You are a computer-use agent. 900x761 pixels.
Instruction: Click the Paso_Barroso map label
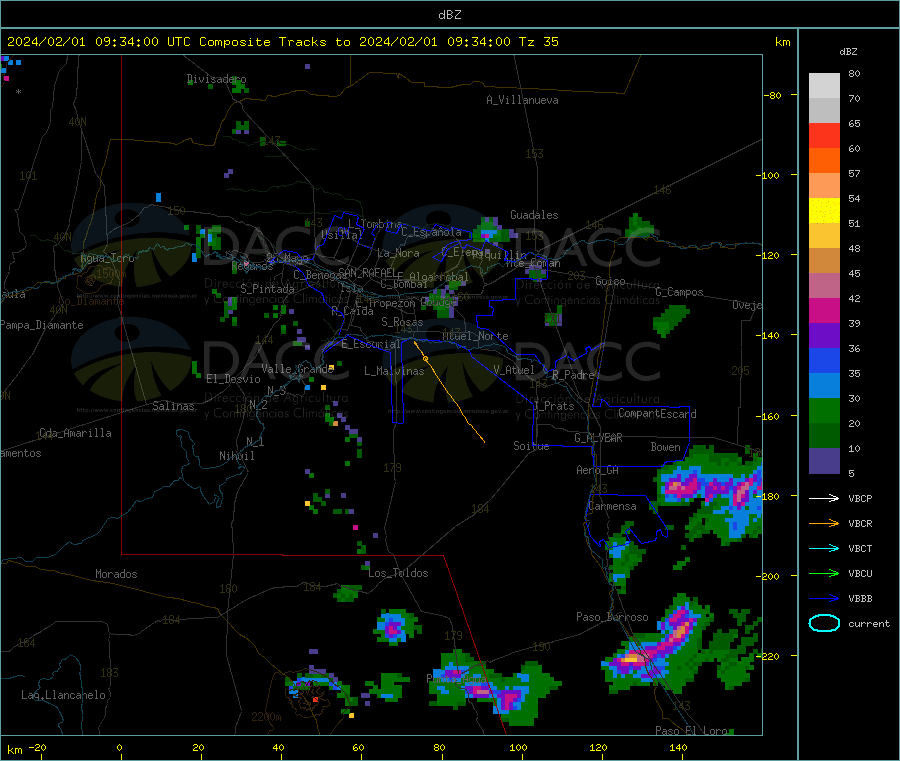tap(612, 617)
